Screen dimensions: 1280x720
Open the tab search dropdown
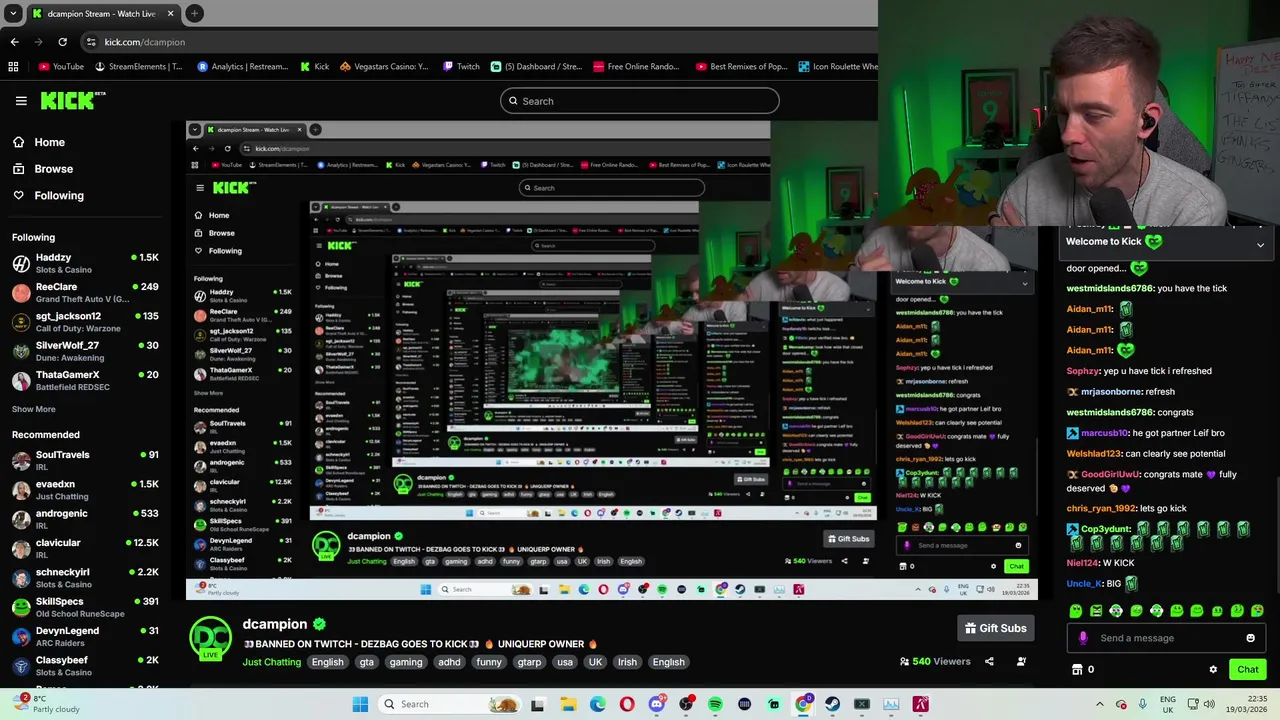[13, 14]
